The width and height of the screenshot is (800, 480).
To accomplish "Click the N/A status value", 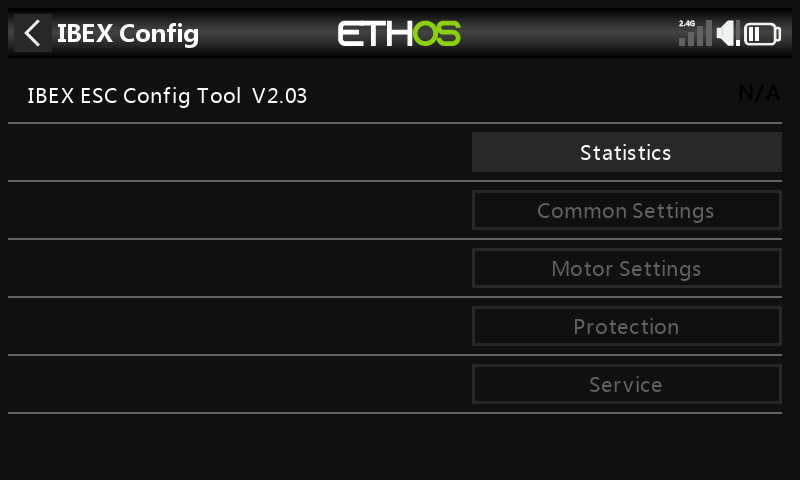I will pyautogui.click(x=758, y=94).
